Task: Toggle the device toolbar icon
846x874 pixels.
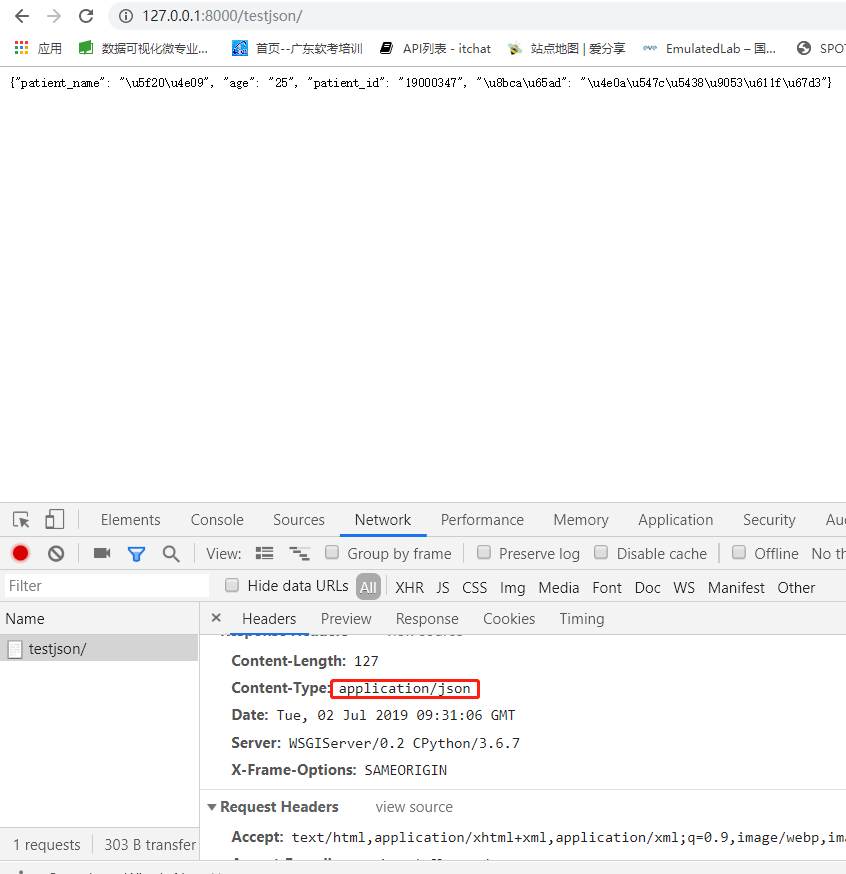Action: tap(54, 519)
